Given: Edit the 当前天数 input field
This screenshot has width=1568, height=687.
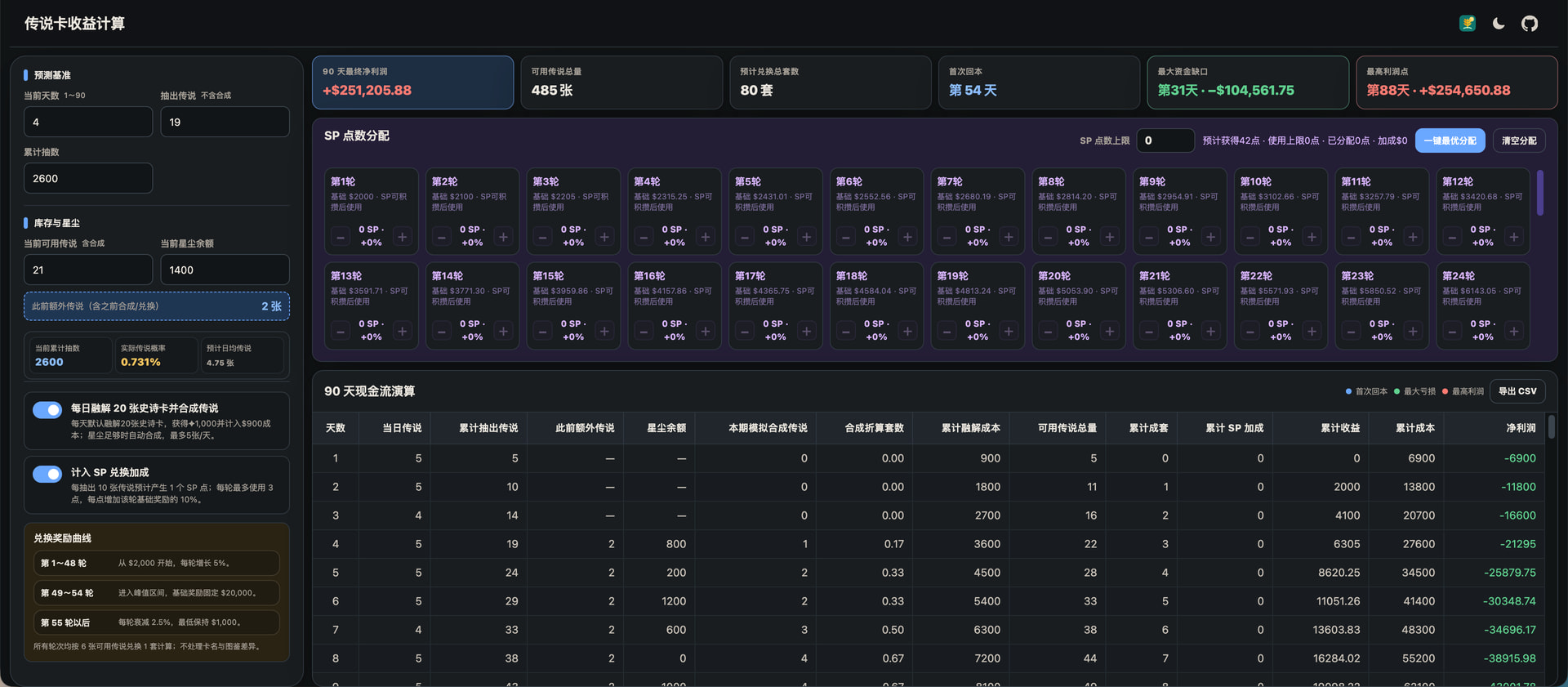Looking at the screenshot, I should tap(88, 122).
